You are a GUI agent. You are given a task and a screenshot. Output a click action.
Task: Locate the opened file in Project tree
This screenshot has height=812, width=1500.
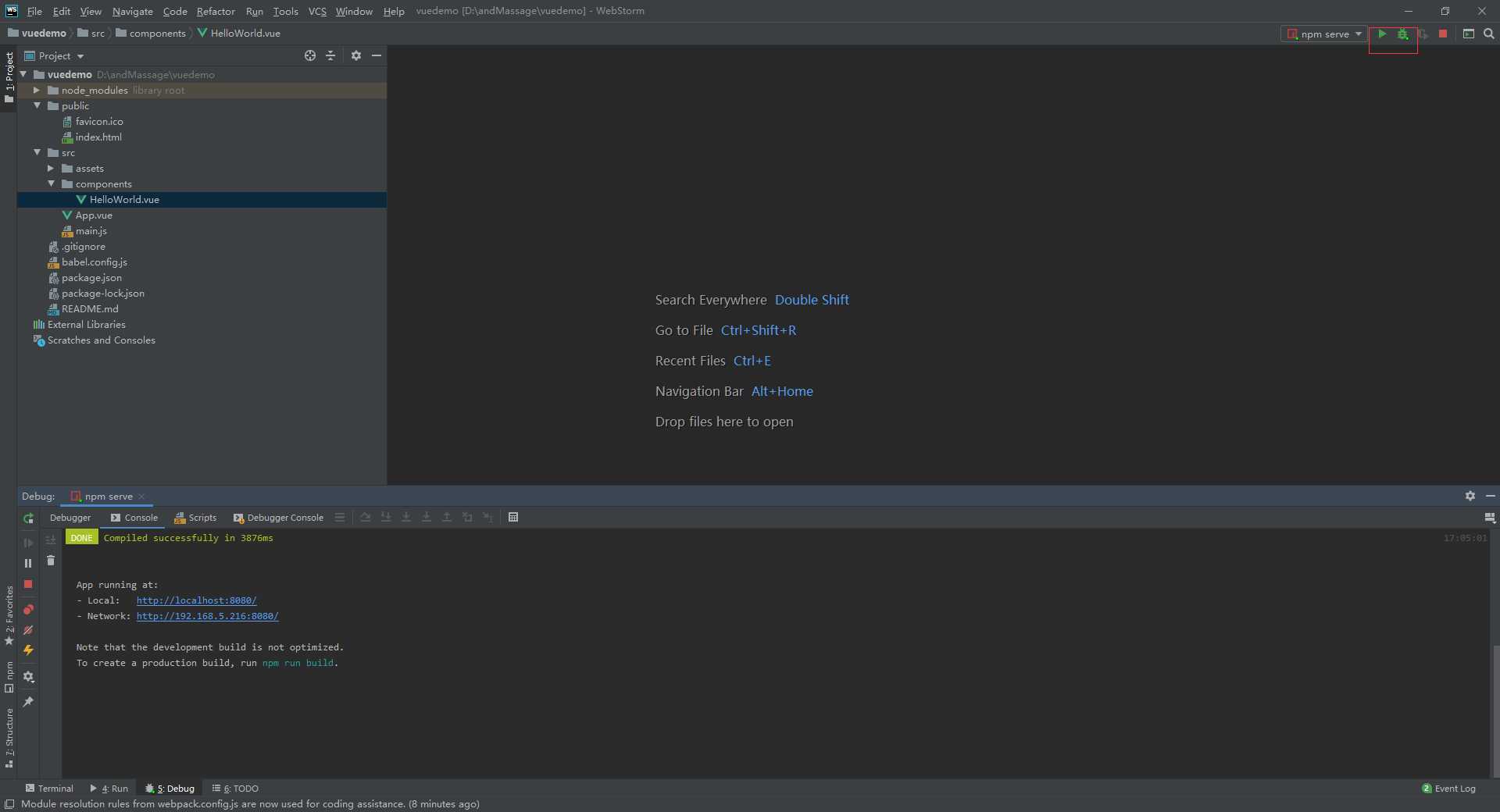pyautogui.click(x=310, y=55)
